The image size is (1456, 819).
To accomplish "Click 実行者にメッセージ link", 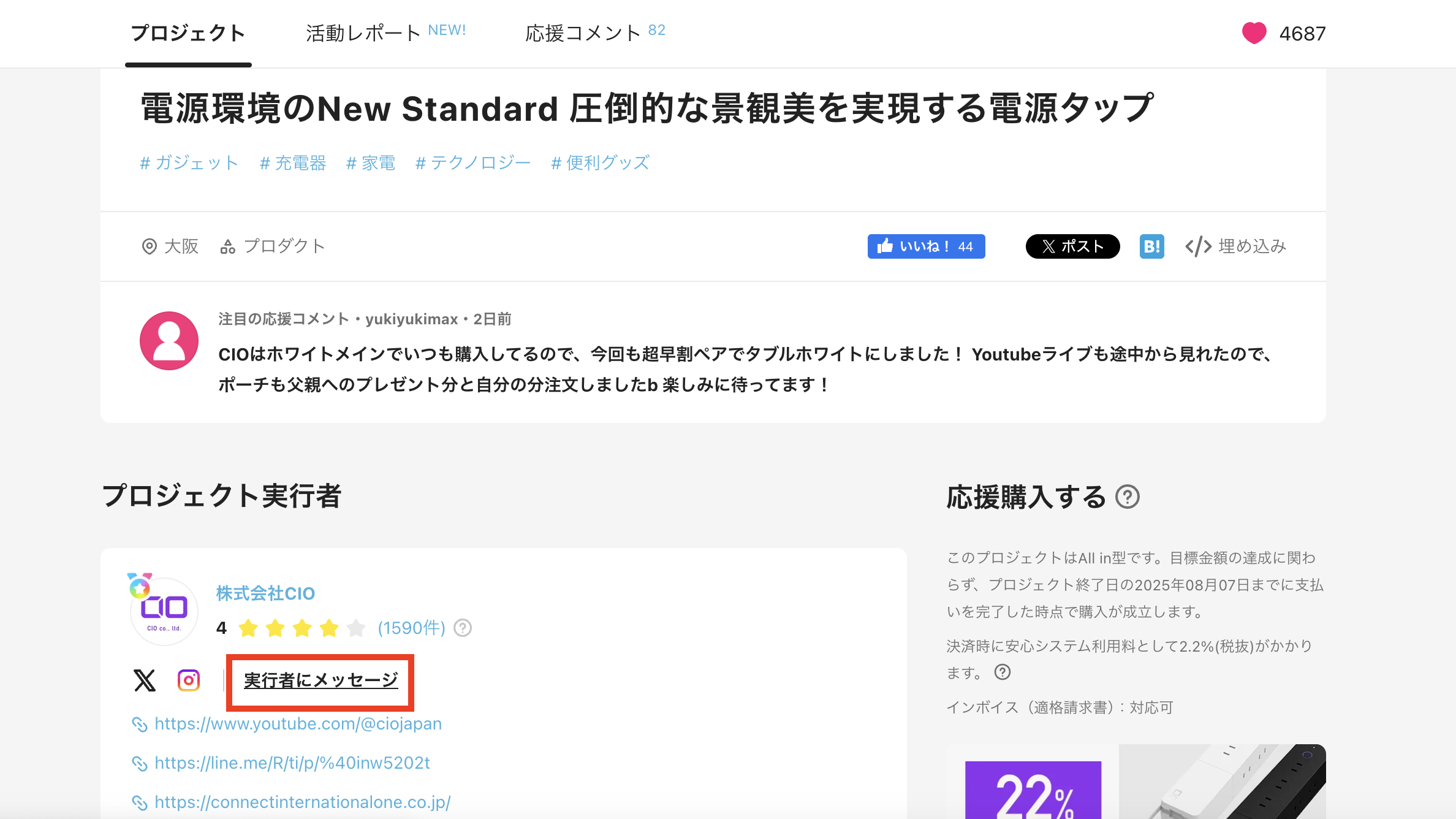I will click(x=320, y=680).
